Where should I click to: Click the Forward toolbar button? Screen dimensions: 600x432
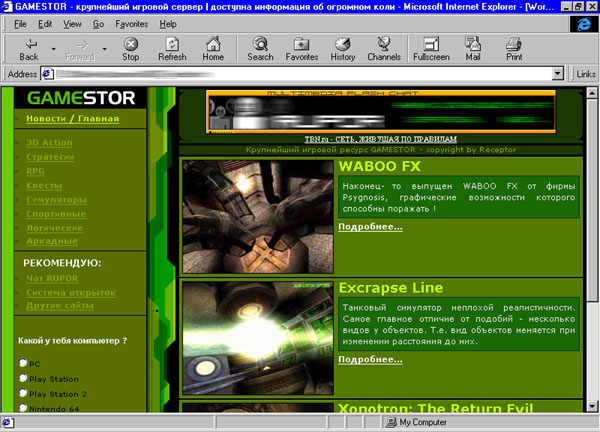(80, 49)
